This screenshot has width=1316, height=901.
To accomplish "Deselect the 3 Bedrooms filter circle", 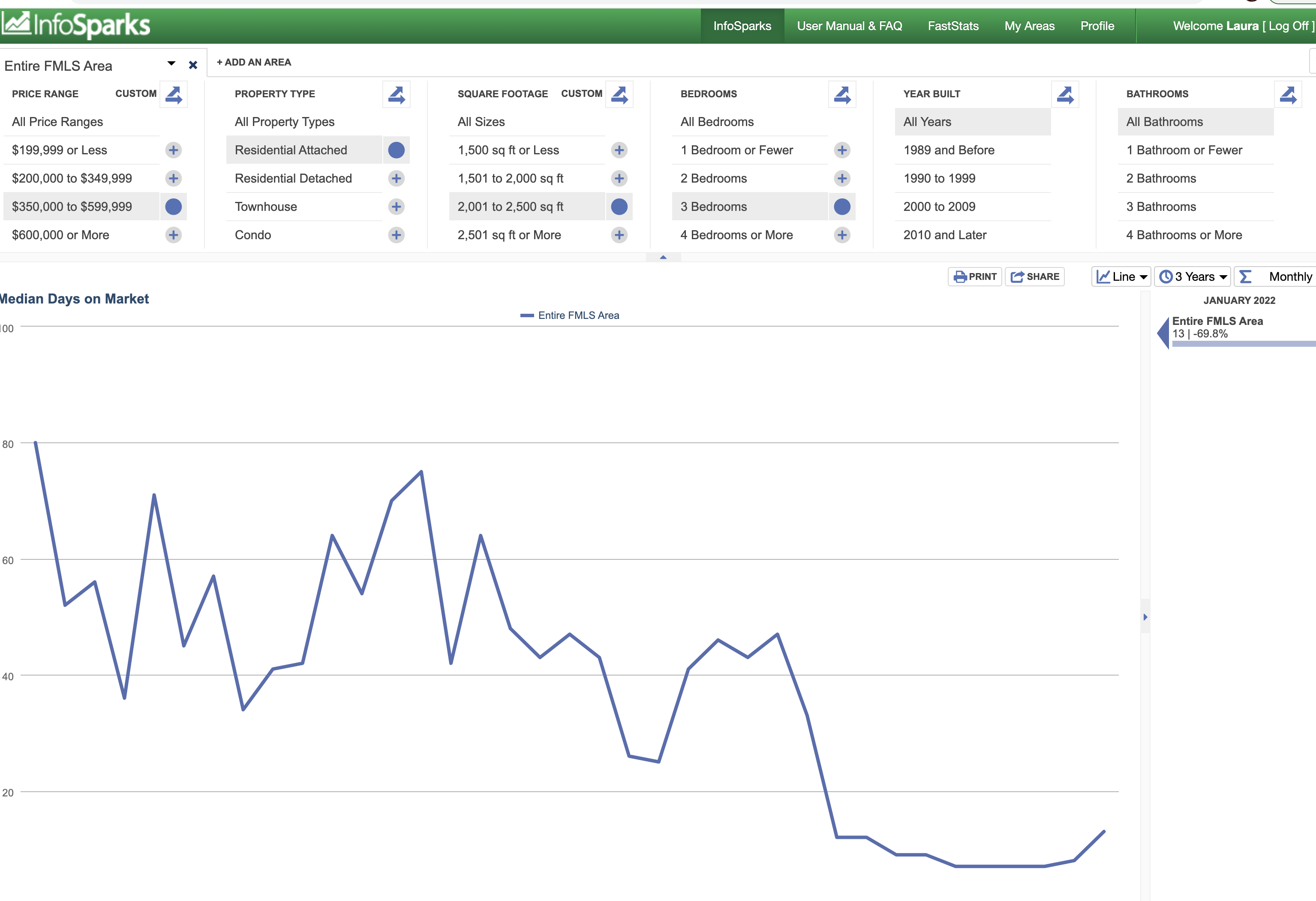I will click(842, 207).
